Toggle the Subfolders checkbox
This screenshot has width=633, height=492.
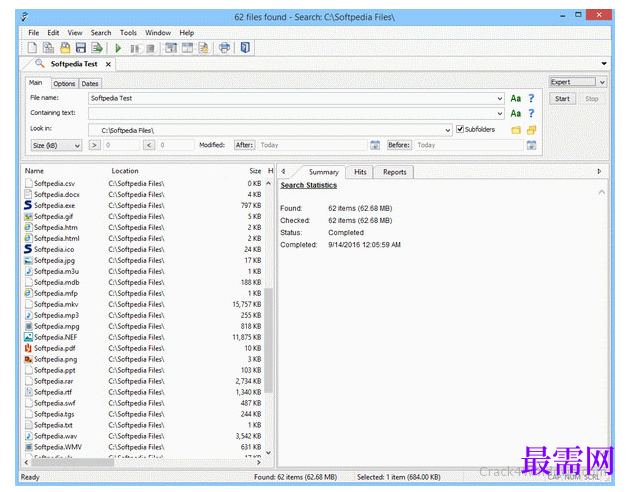[460, 129]
